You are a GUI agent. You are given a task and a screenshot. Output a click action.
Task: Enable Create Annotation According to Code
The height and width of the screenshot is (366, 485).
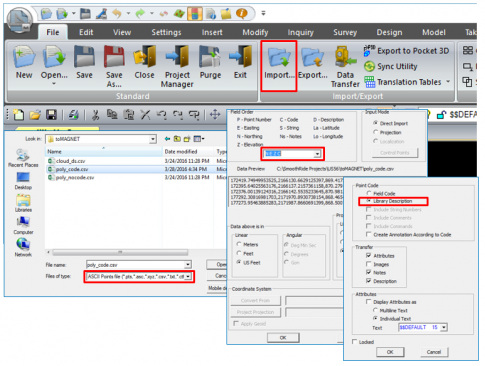(368, 234)
